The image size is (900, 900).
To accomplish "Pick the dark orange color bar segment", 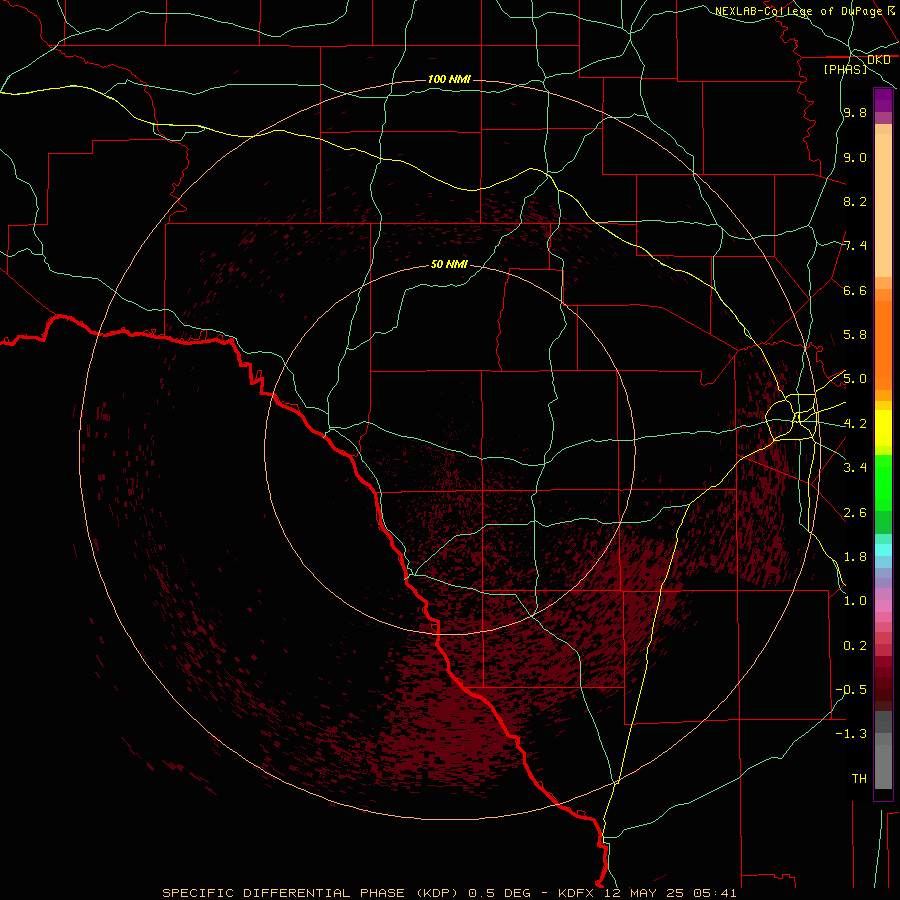I will [x=883, y=344].
